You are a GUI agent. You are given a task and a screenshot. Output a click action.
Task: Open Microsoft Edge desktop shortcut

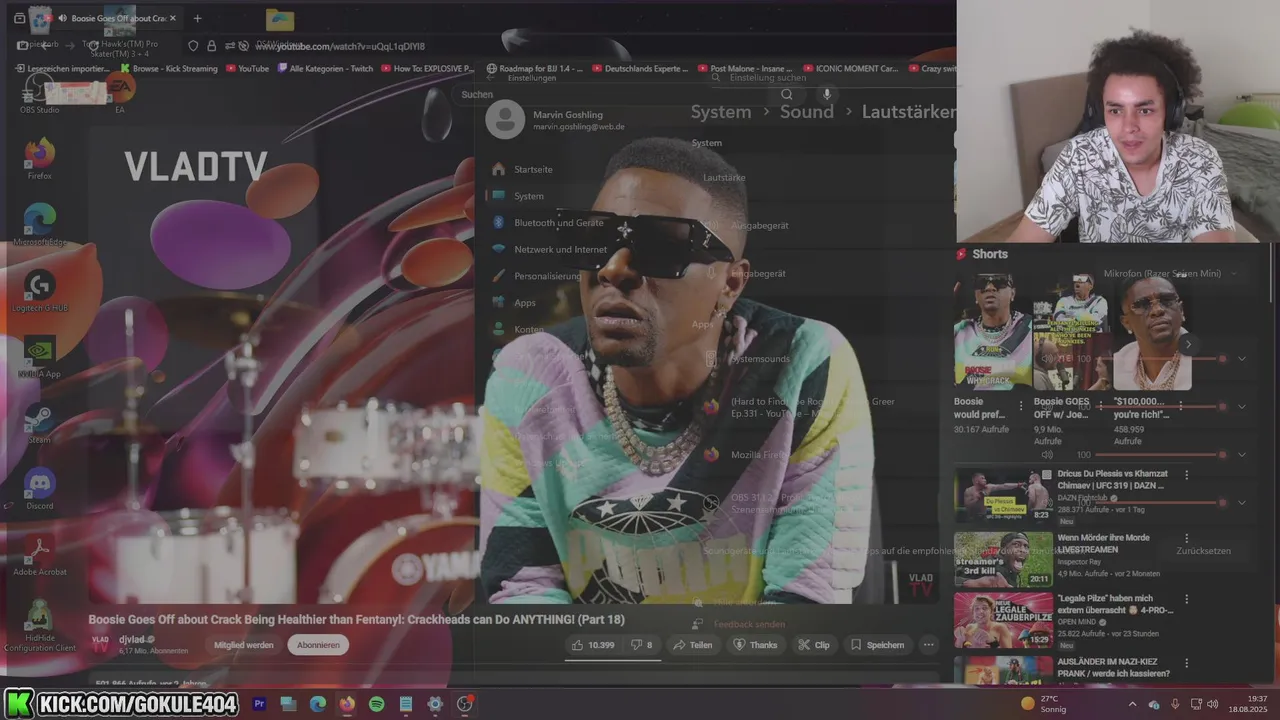39,225
